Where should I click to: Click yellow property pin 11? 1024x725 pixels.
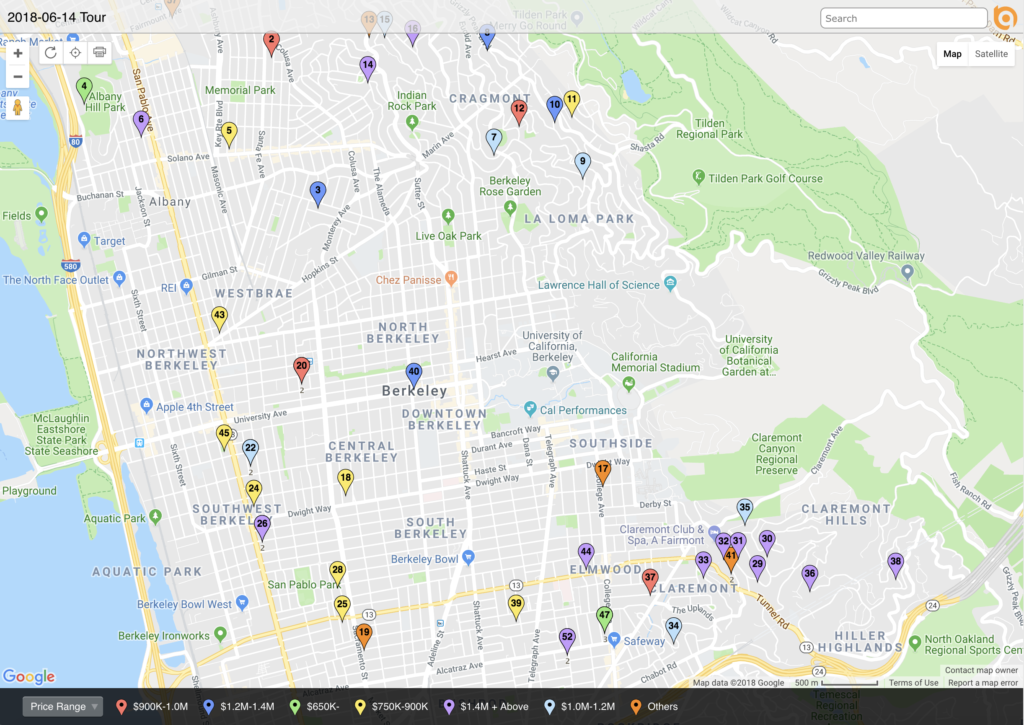pos(571,103)
